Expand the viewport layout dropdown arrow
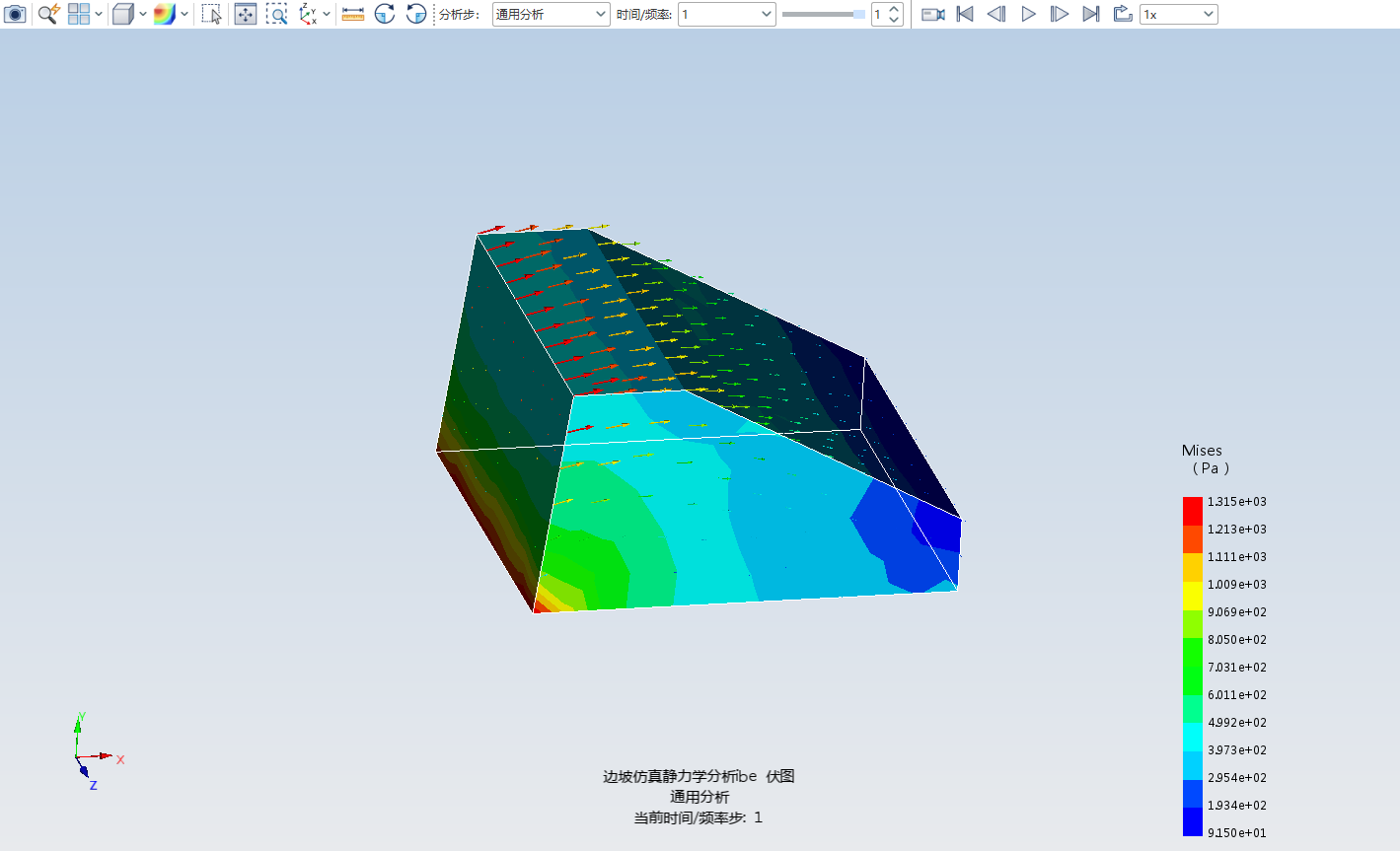This screenshot has height=851, width=1400. 99,14
